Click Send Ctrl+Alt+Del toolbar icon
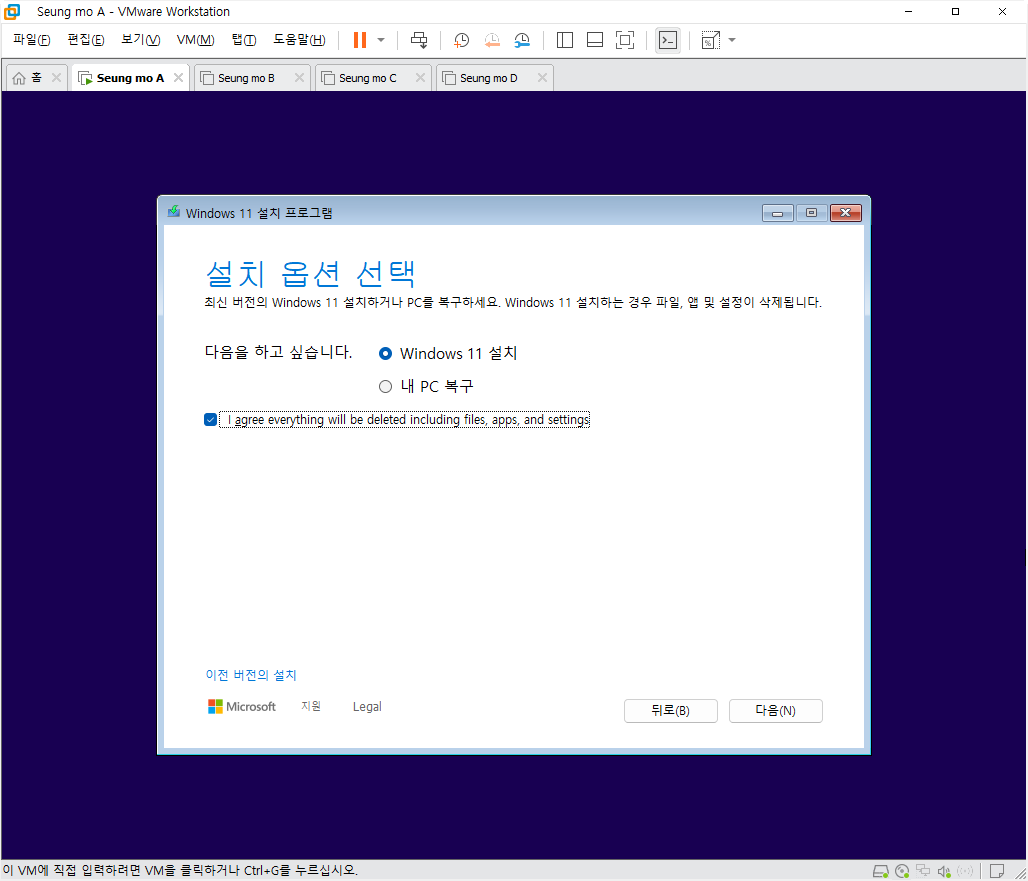 [419, 40]
